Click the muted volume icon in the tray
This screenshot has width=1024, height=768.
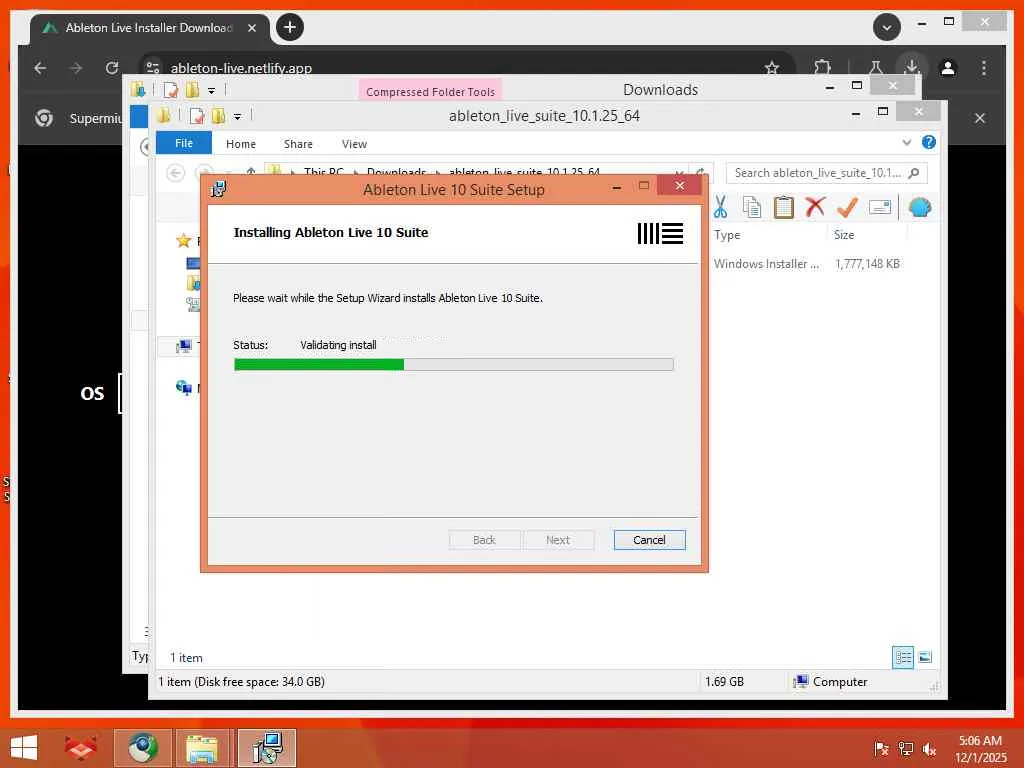[929, 749]
